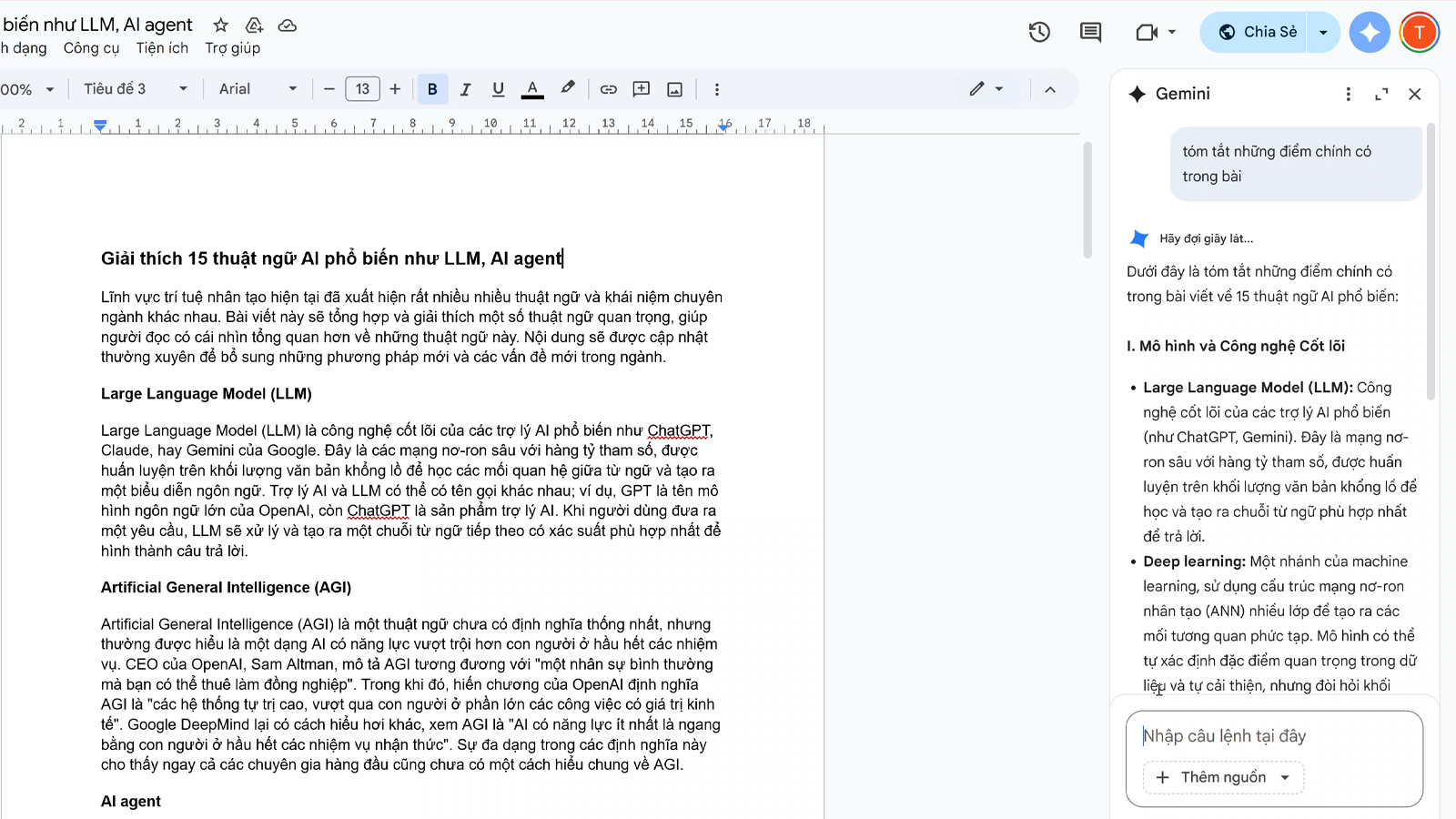
Task: Pick the text color option
Action: click(532, 89)
